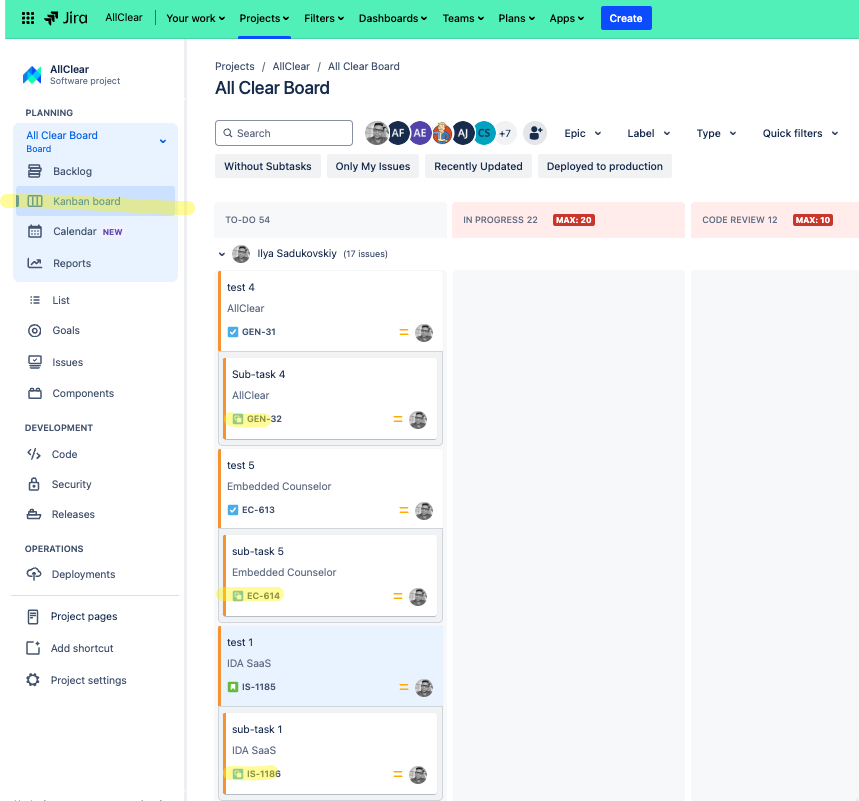Enable the Only My Issues filter
This screenshot has height=801, width=859.
click(x=372, y=166)
